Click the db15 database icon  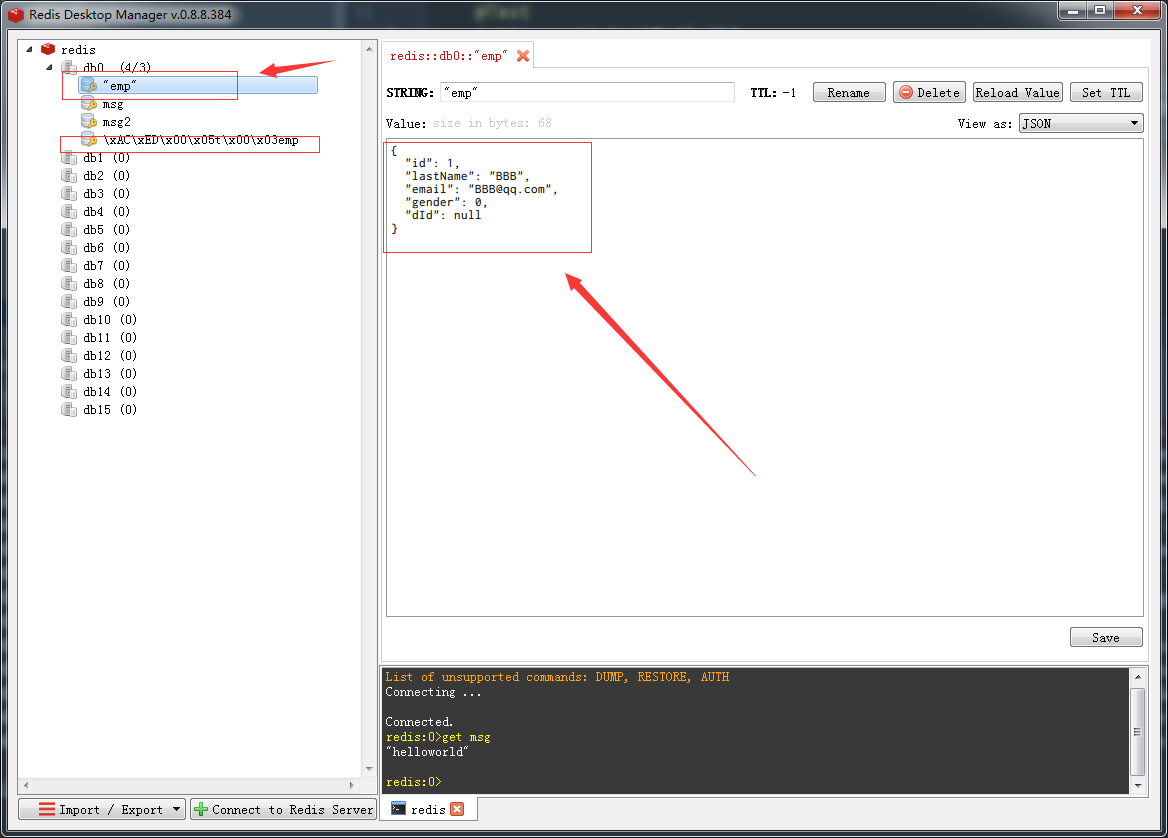(69, 410)
